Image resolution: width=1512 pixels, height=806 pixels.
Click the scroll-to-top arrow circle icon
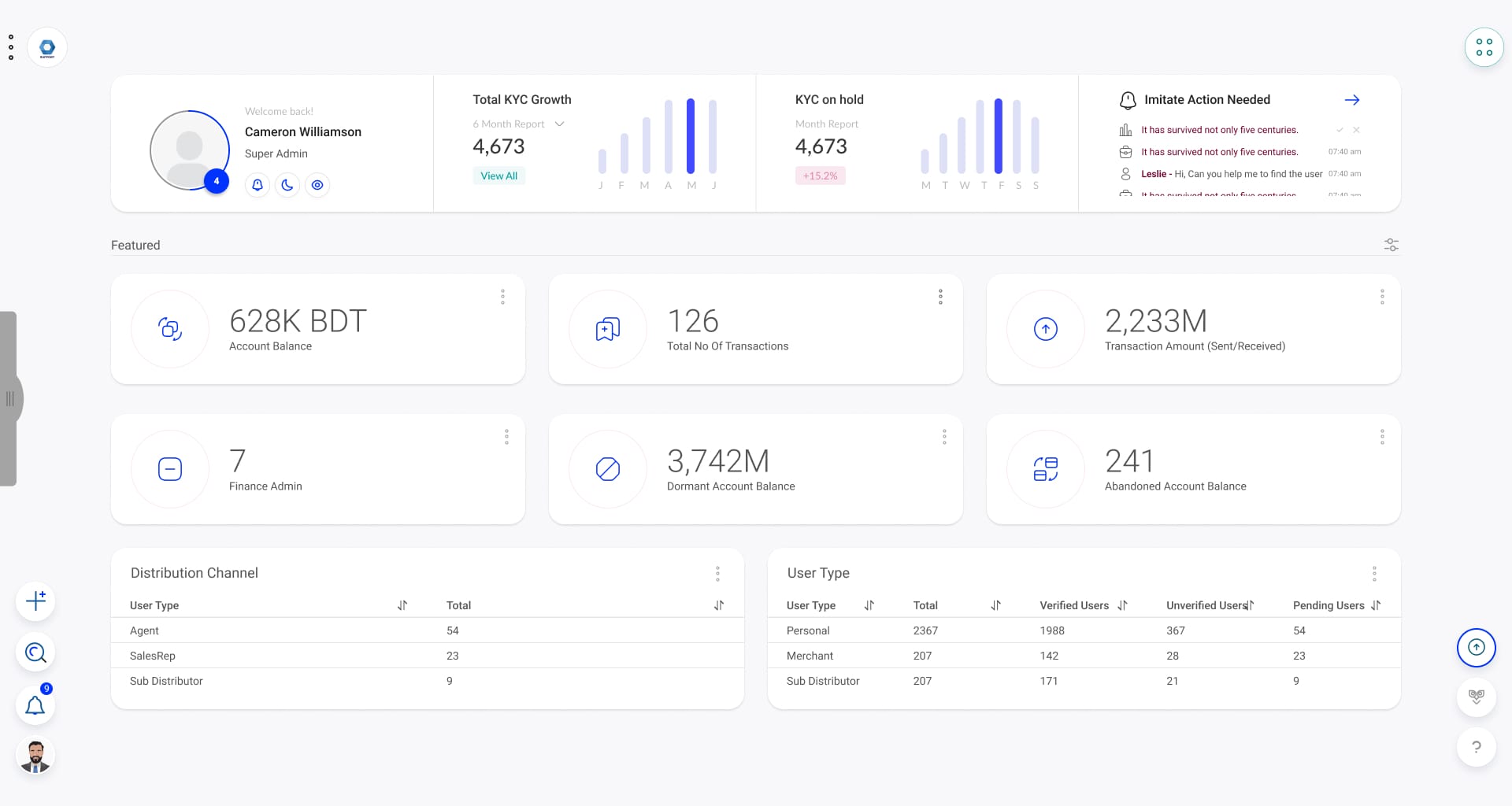tap(1476, 647)
